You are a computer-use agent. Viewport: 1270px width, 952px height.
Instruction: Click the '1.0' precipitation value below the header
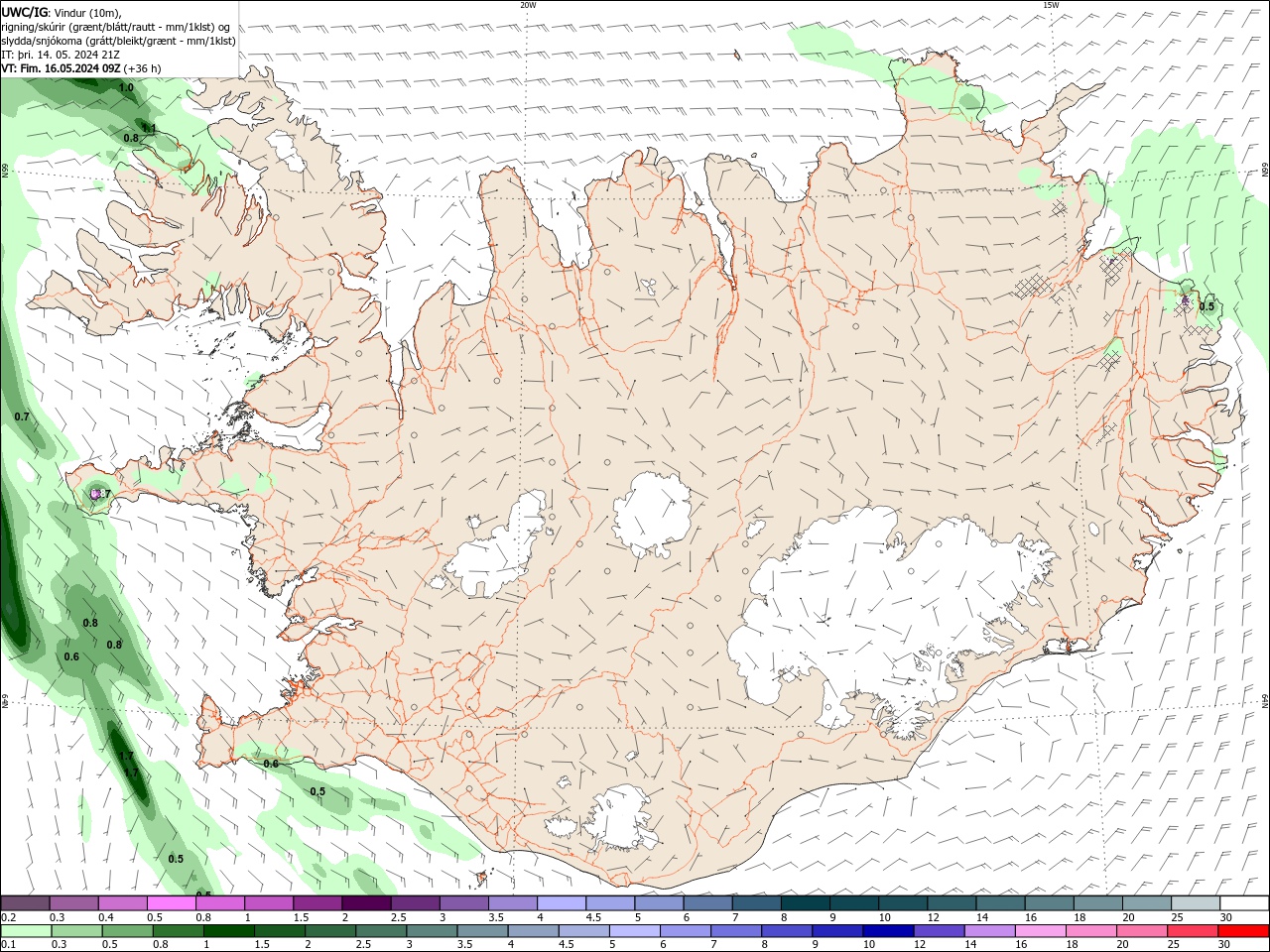tap(126, 87)
